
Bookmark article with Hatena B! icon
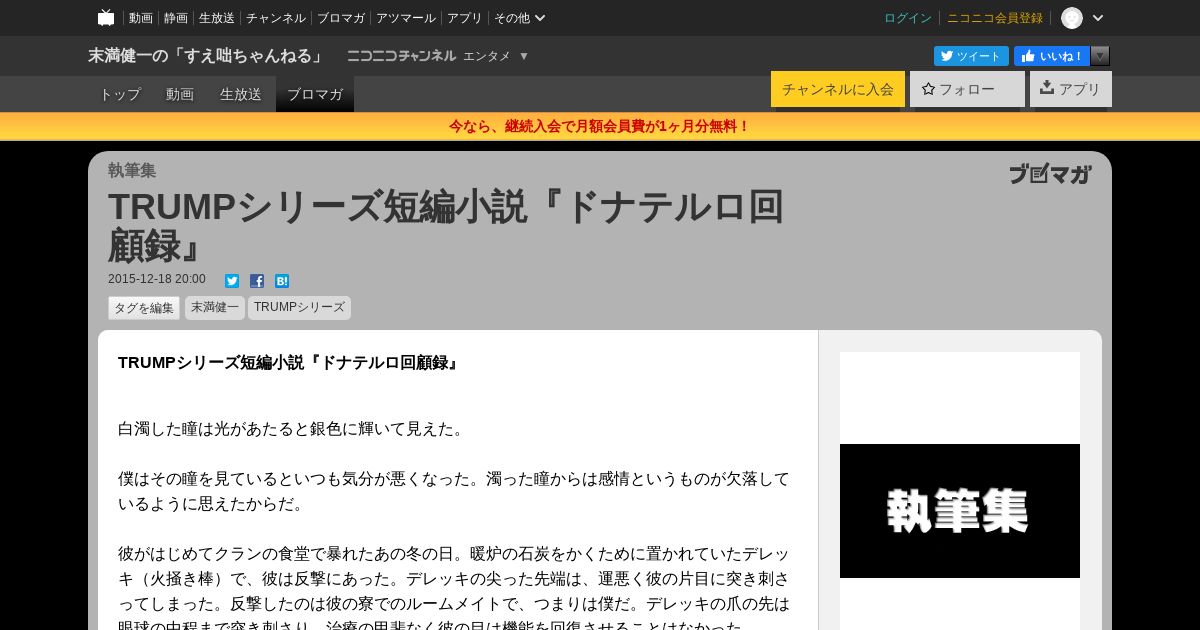click(282, 281)
